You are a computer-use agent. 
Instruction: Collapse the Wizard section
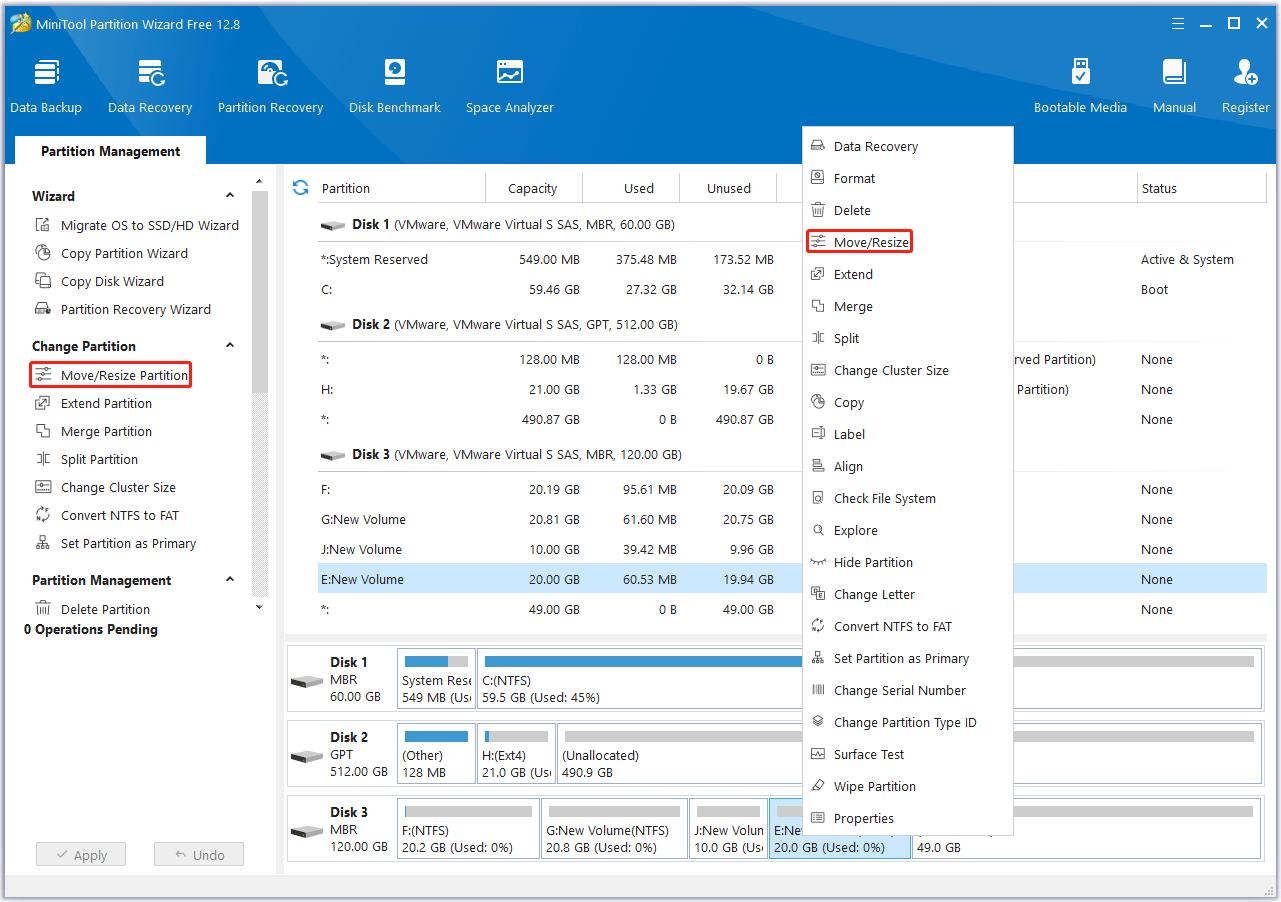[229, 196]
